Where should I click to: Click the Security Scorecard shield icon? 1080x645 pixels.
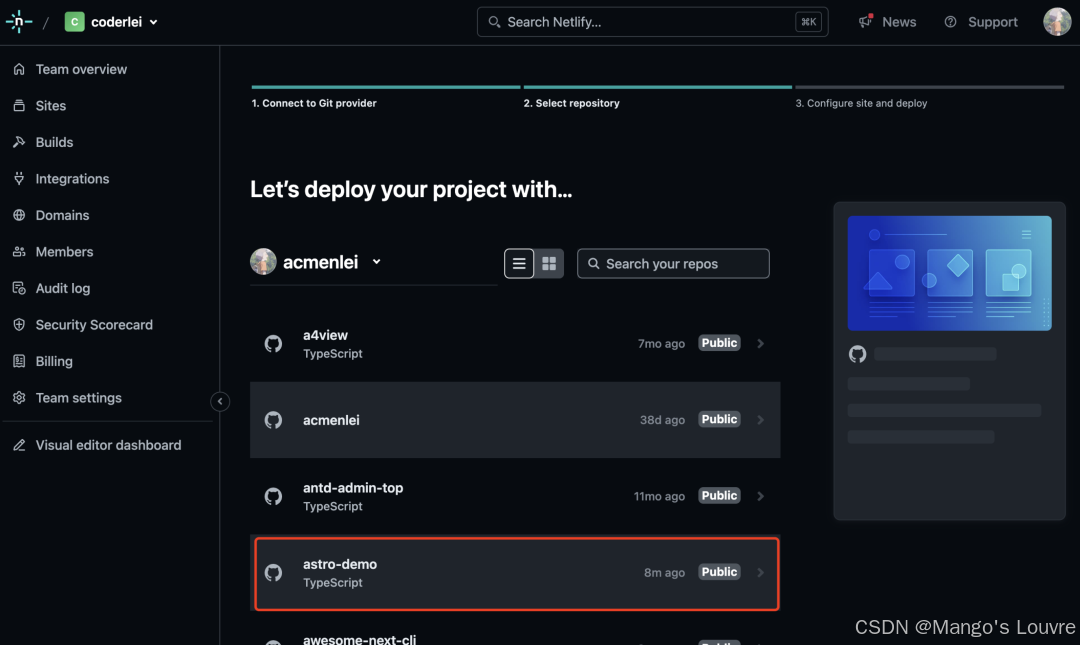19,325
